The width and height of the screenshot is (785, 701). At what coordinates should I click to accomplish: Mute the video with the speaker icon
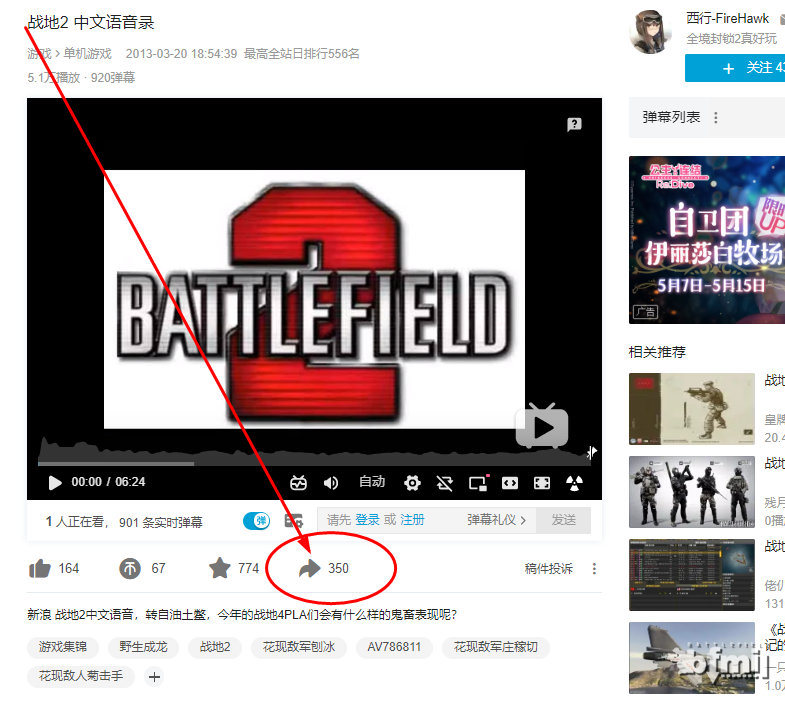tap(331, 483)
